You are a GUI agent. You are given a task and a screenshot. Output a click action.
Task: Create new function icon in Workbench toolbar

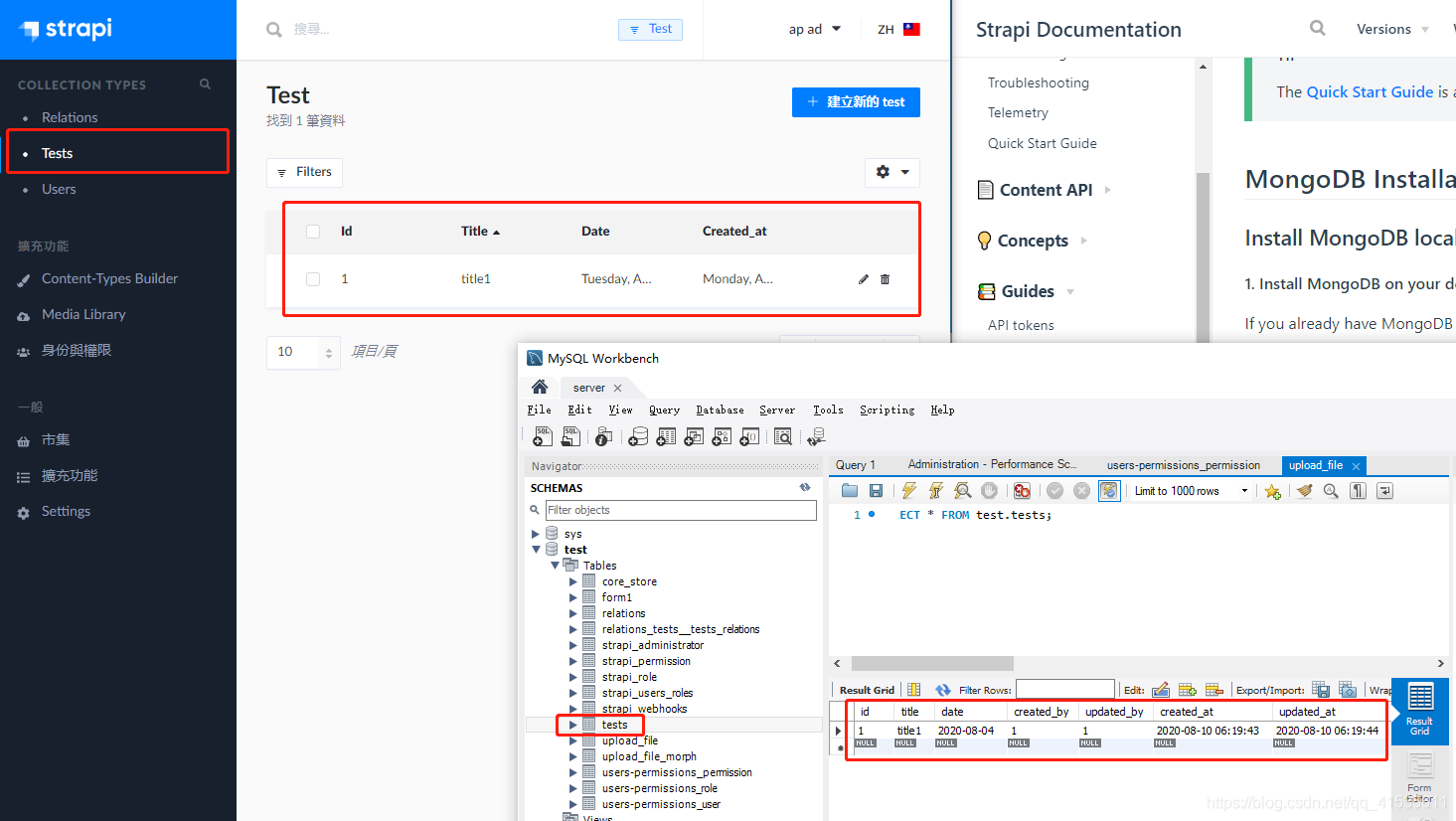coord(750,436)
